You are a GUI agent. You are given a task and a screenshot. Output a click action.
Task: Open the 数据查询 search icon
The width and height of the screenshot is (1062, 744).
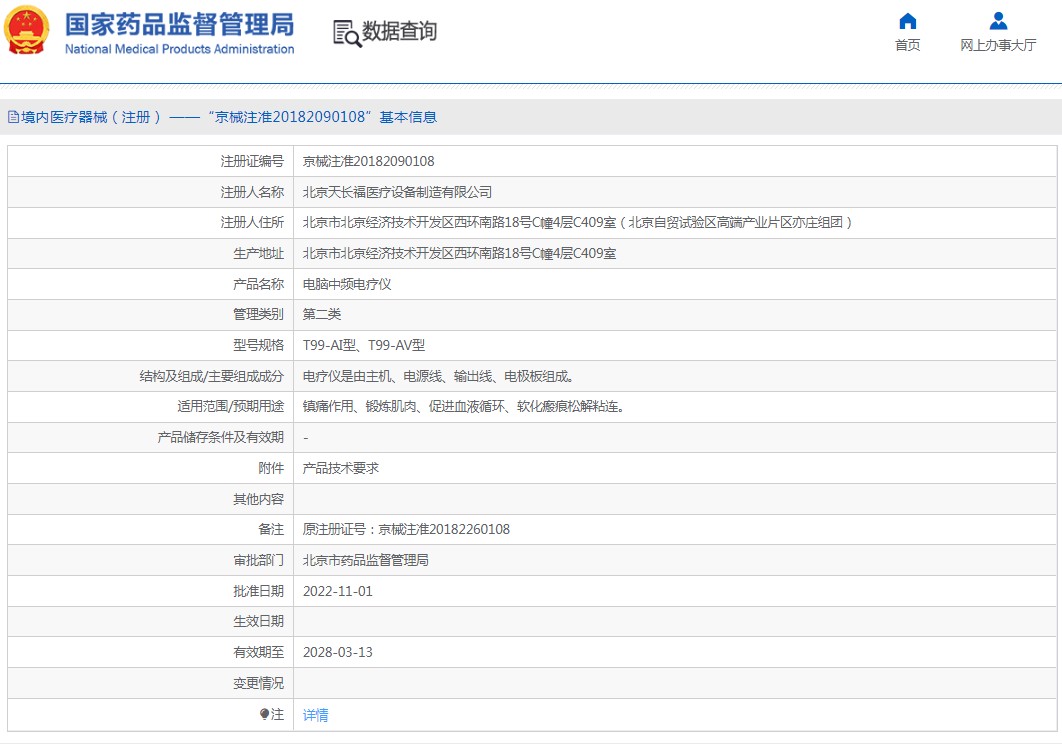tap(347, 33)
